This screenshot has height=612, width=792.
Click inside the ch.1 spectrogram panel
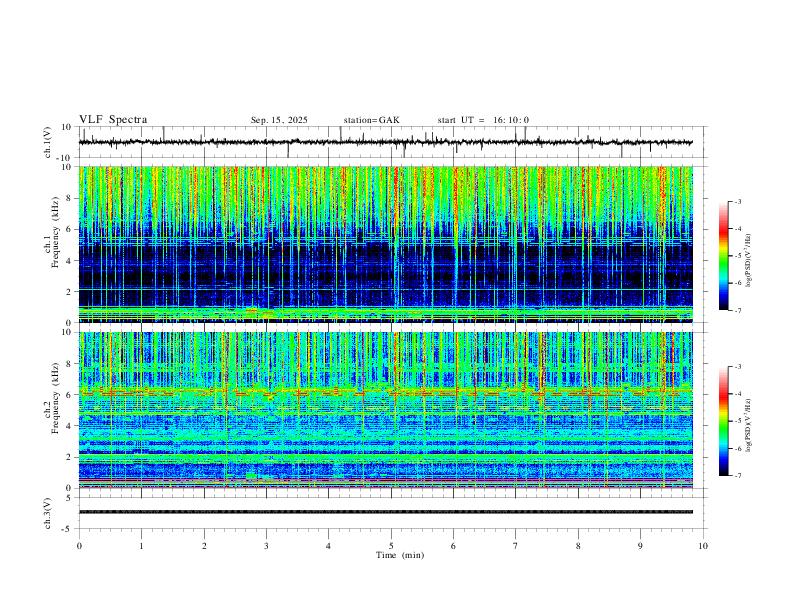point(385,244)
